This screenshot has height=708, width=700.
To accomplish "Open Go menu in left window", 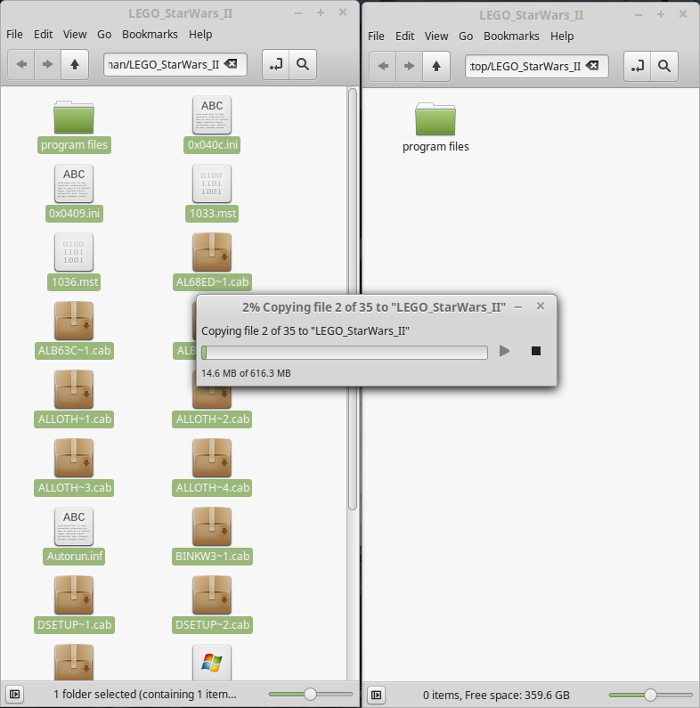I will [x=104, y=34].
